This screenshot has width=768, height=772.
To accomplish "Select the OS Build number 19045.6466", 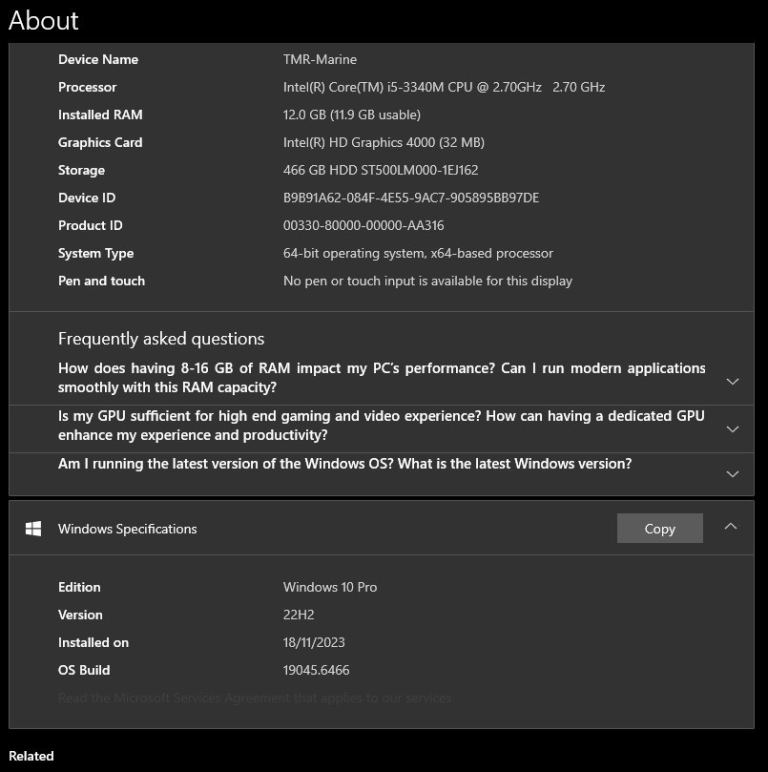I will click(316, 670).
